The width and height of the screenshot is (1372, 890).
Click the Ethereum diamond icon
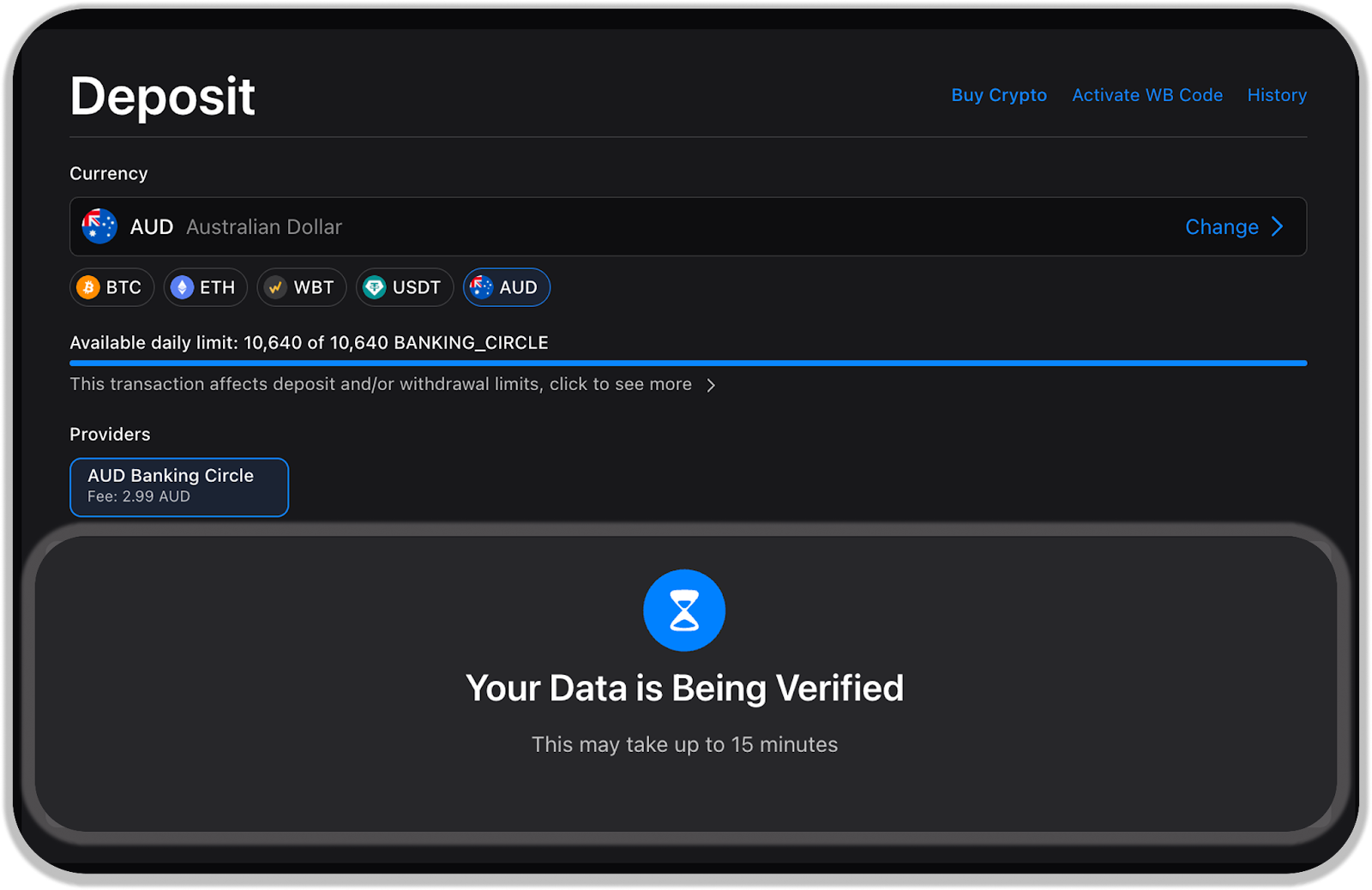pyautogui.click(x=182, y=287)
